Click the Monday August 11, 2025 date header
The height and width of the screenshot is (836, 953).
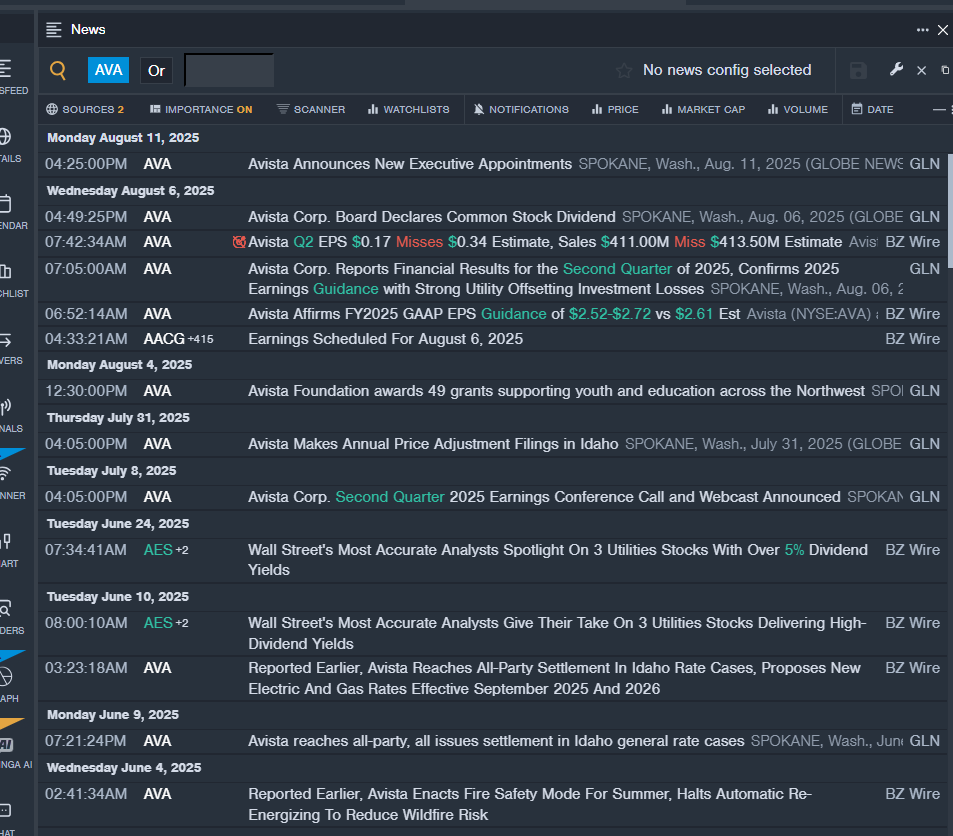123,138
